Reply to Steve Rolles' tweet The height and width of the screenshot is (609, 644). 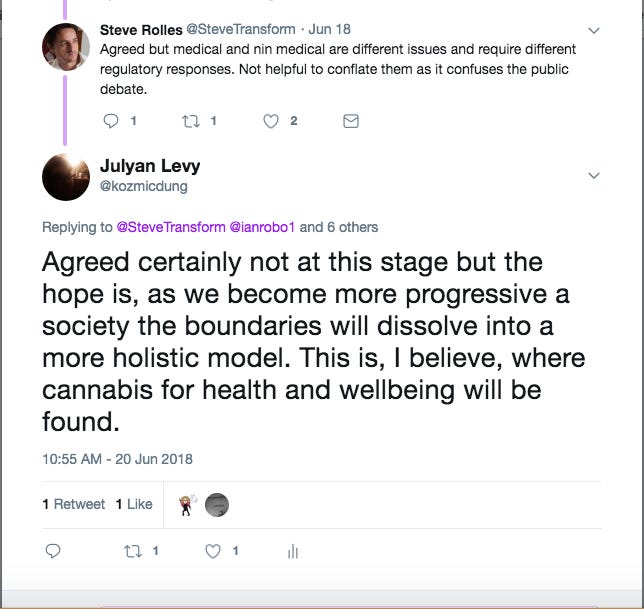tap(111, 121)
